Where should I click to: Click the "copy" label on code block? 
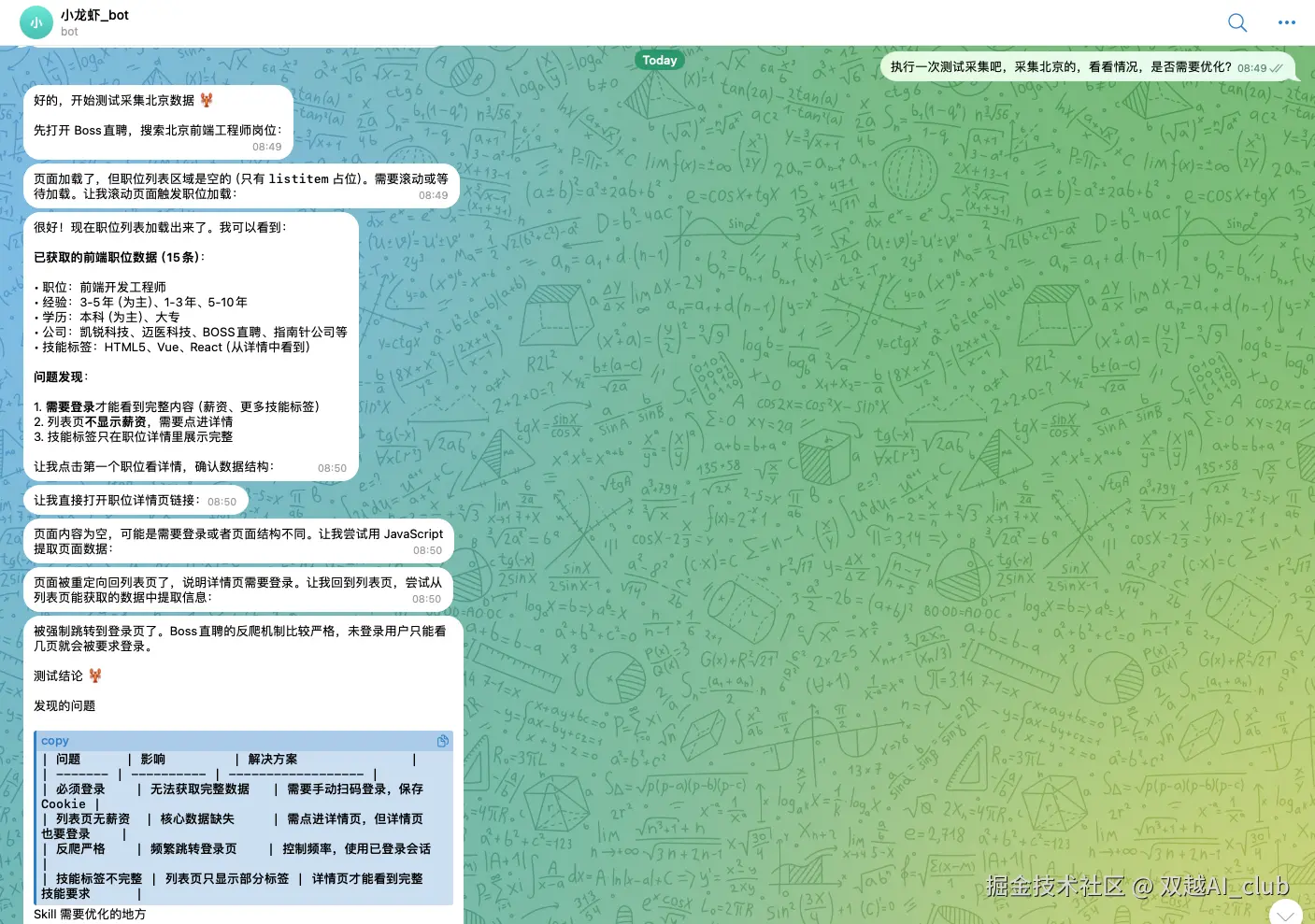55,741
